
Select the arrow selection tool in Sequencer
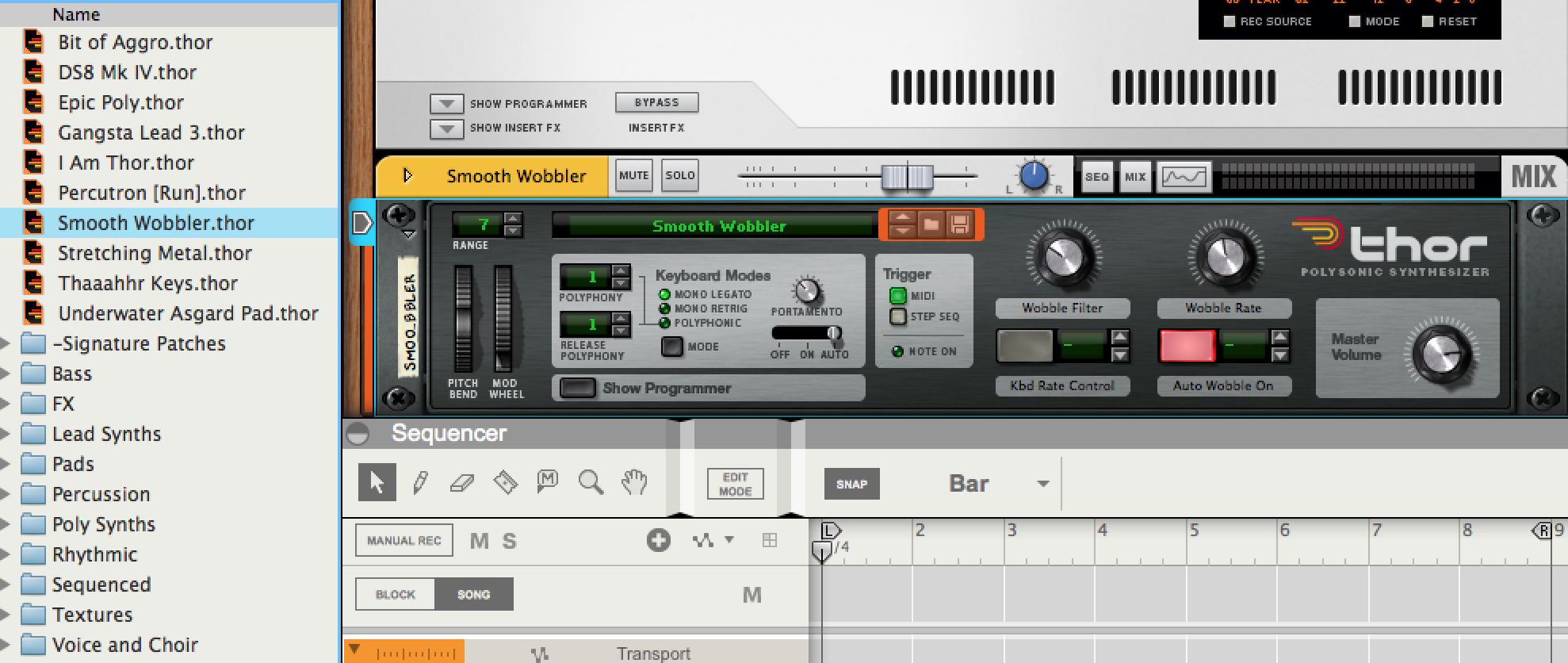click(377, 482)
